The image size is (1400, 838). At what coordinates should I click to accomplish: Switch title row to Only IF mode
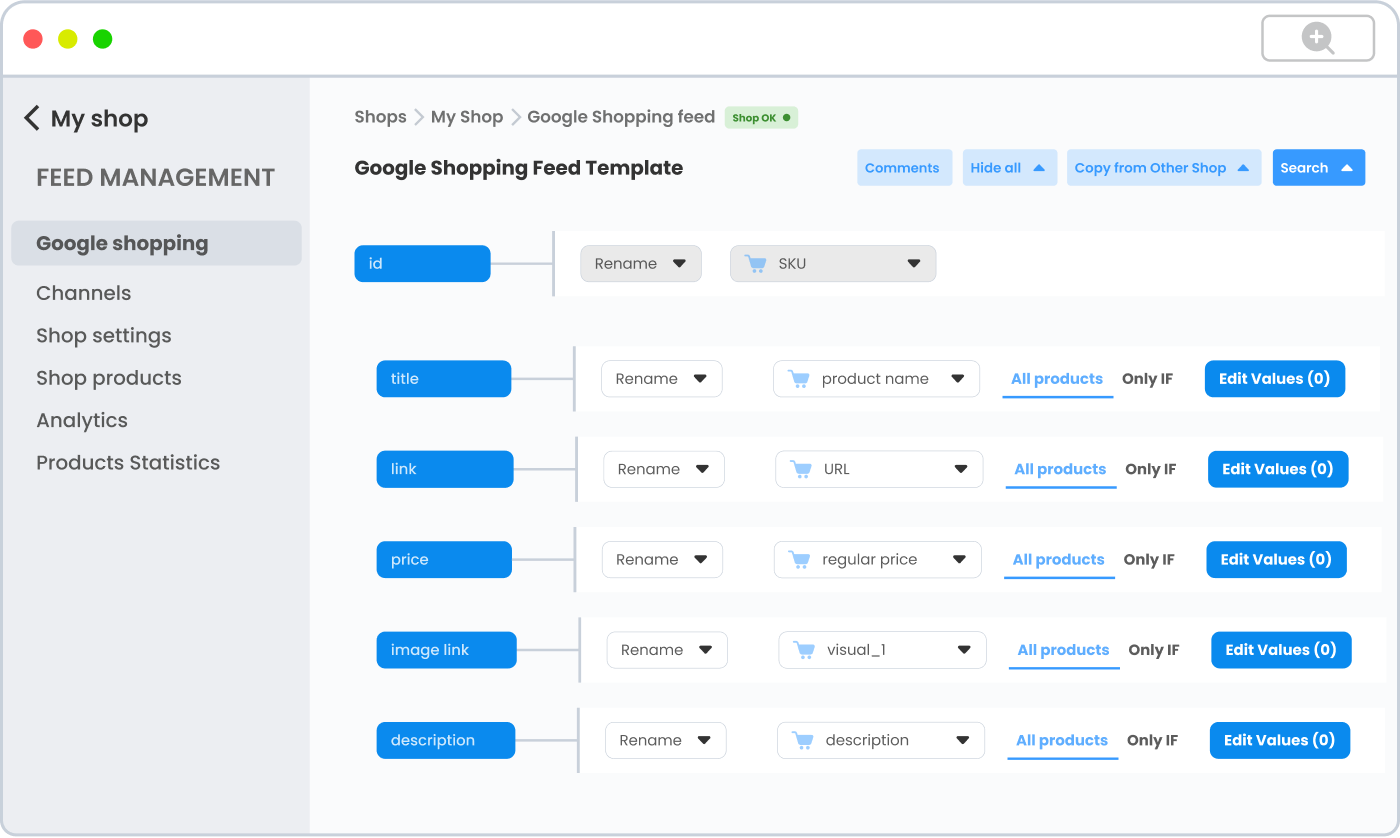(x=1147, y=378)
